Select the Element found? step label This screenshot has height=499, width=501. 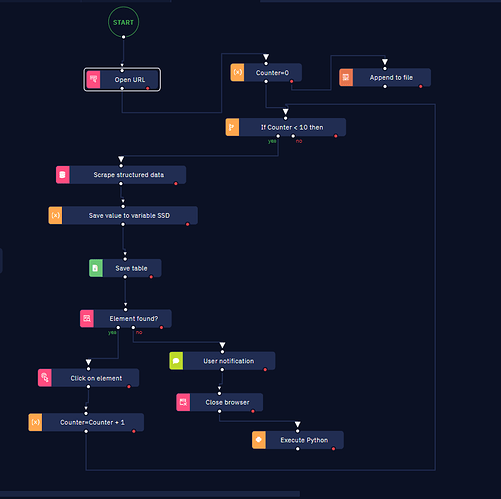coord(134,318)
